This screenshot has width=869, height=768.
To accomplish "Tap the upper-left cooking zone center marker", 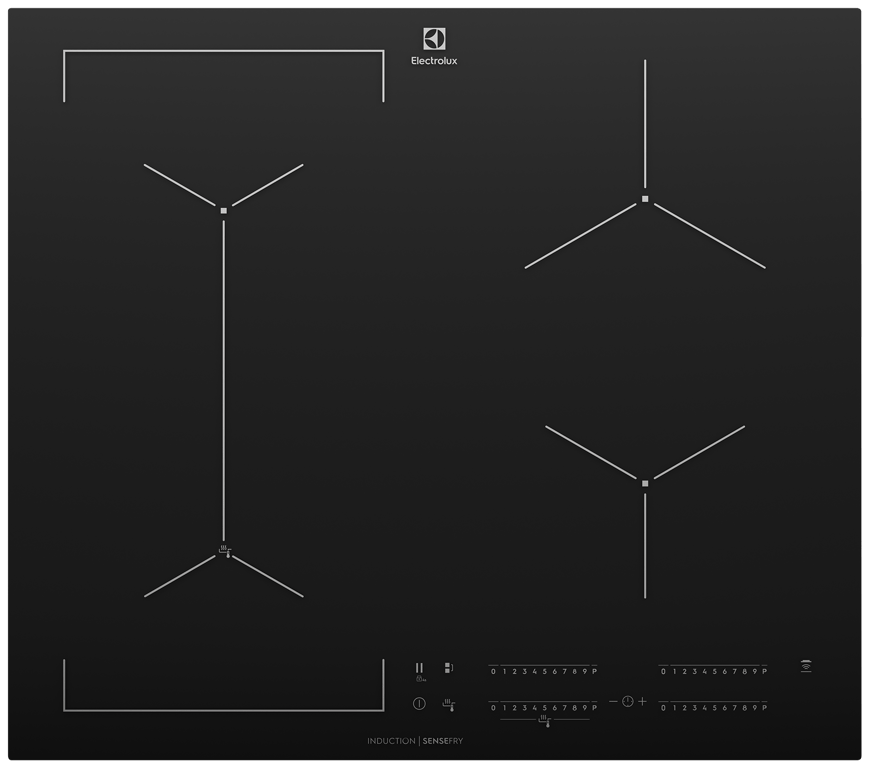I will (x=224, y=210).
